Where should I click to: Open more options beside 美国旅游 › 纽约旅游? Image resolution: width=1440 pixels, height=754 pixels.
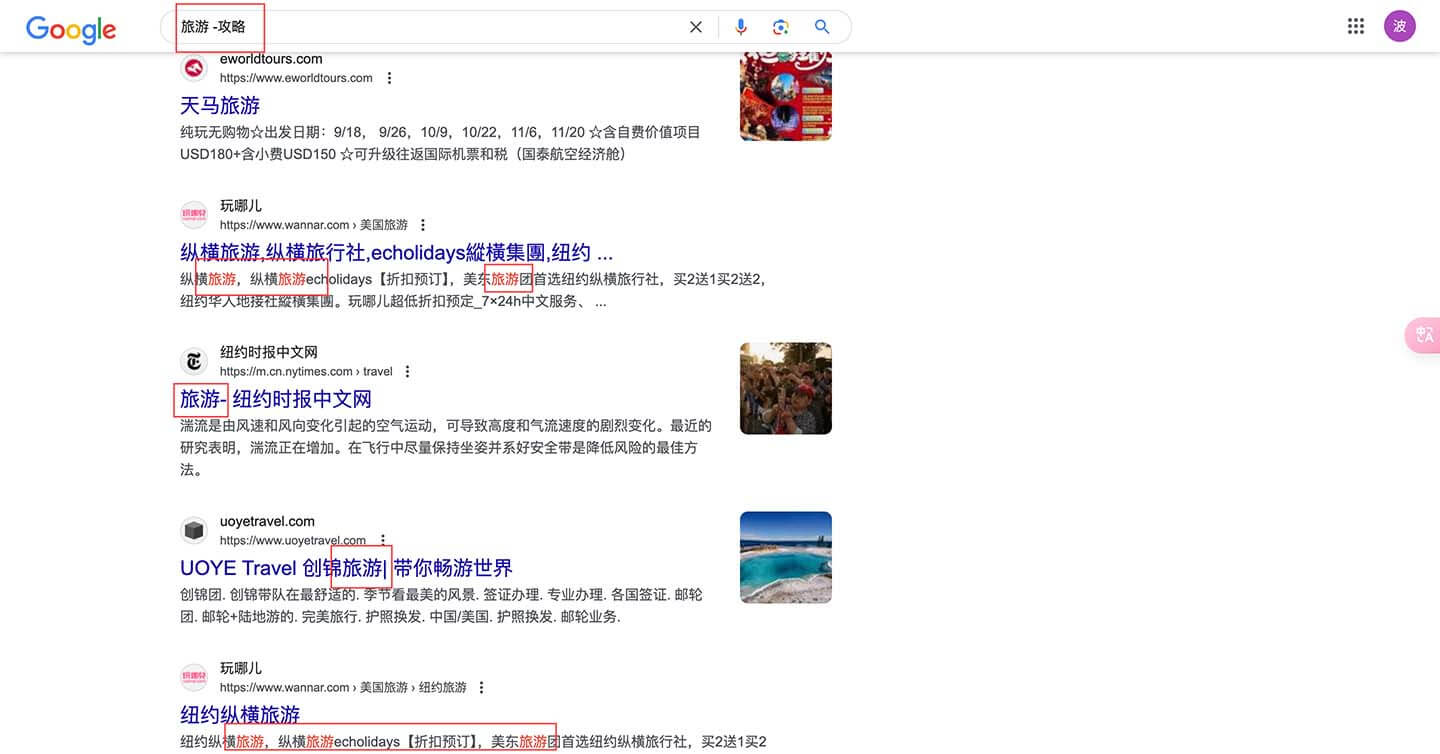point(482,687)
